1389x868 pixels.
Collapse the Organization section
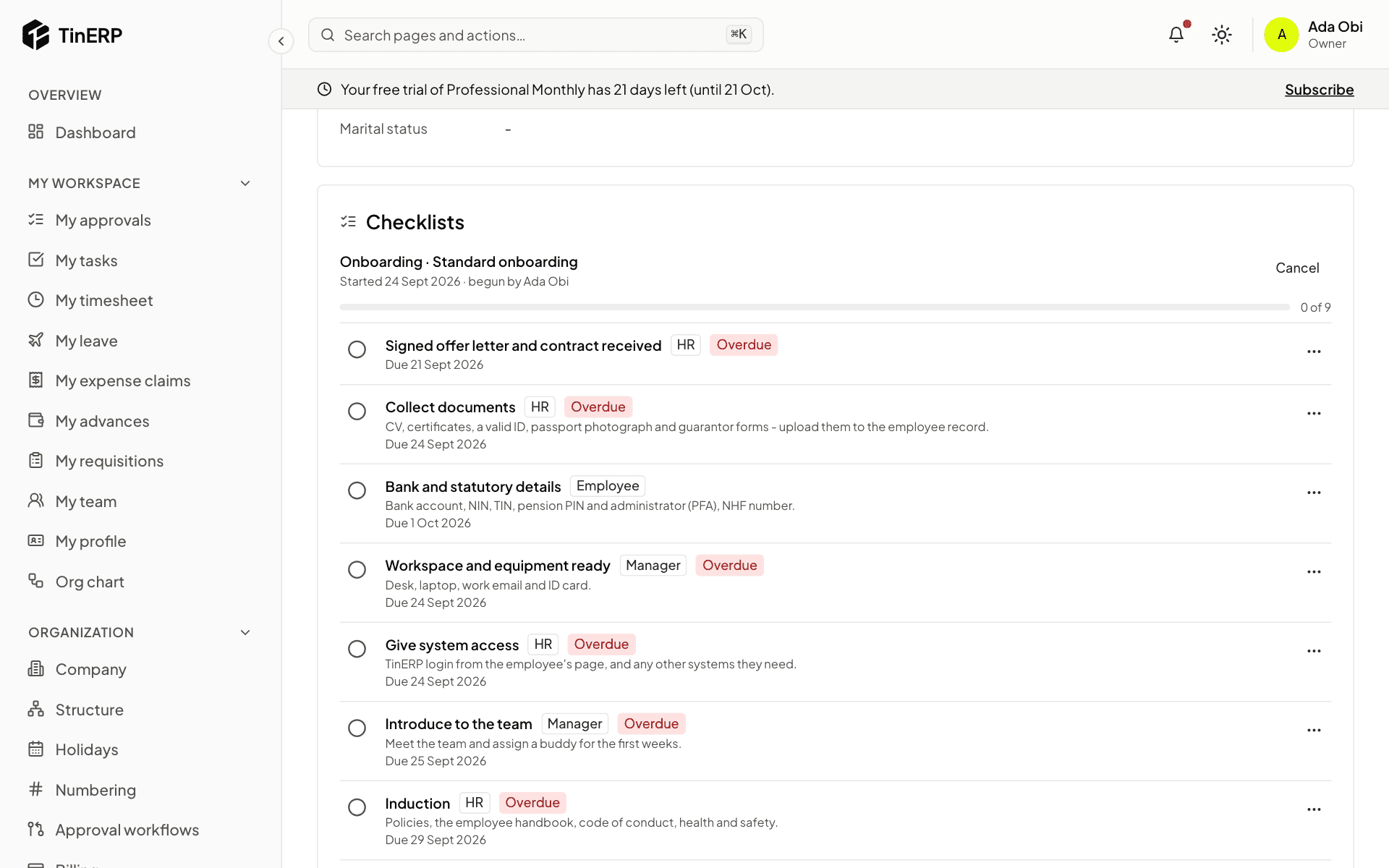click(x=245, y=633)
